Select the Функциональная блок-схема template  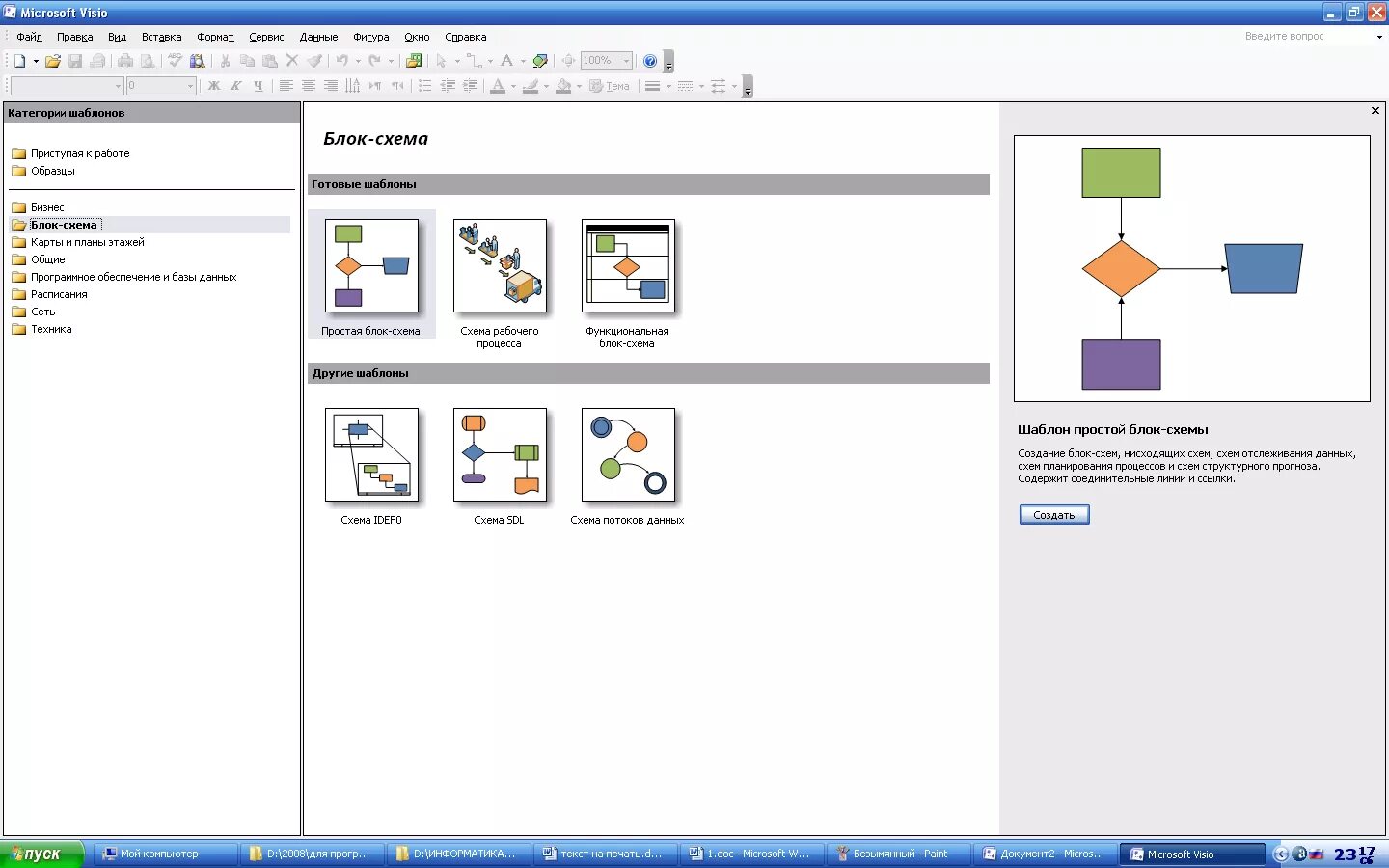pyautogui.click(x=628, y=266)
